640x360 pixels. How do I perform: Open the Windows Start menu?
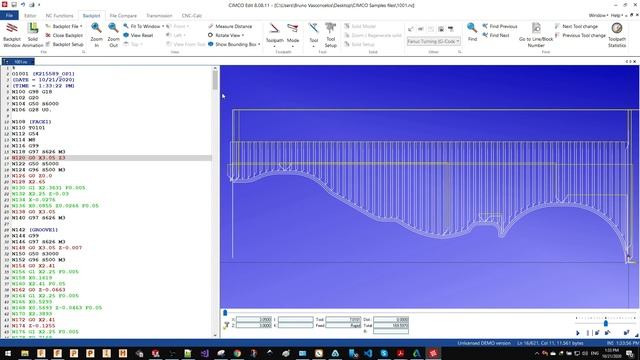click(8, 353)
